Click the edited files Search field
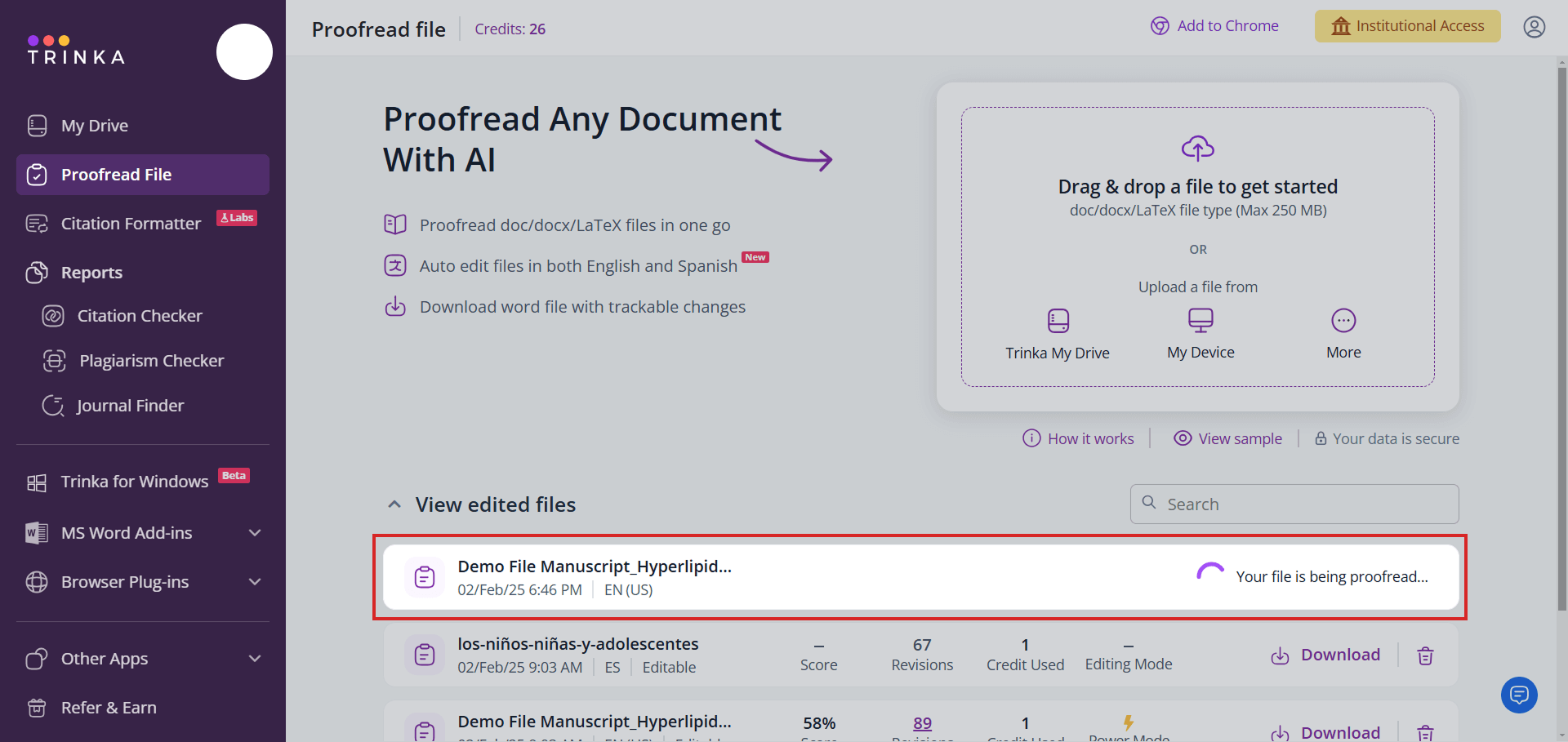This screenshot has width=1568, height=742. [x=1307, y=504]
